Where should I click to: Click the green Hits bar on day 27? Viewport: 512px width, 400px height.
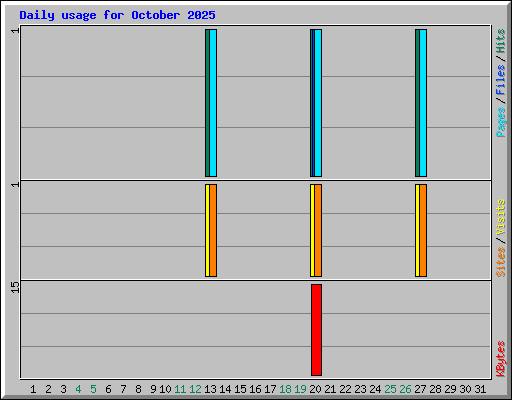[x=417, y=103]
